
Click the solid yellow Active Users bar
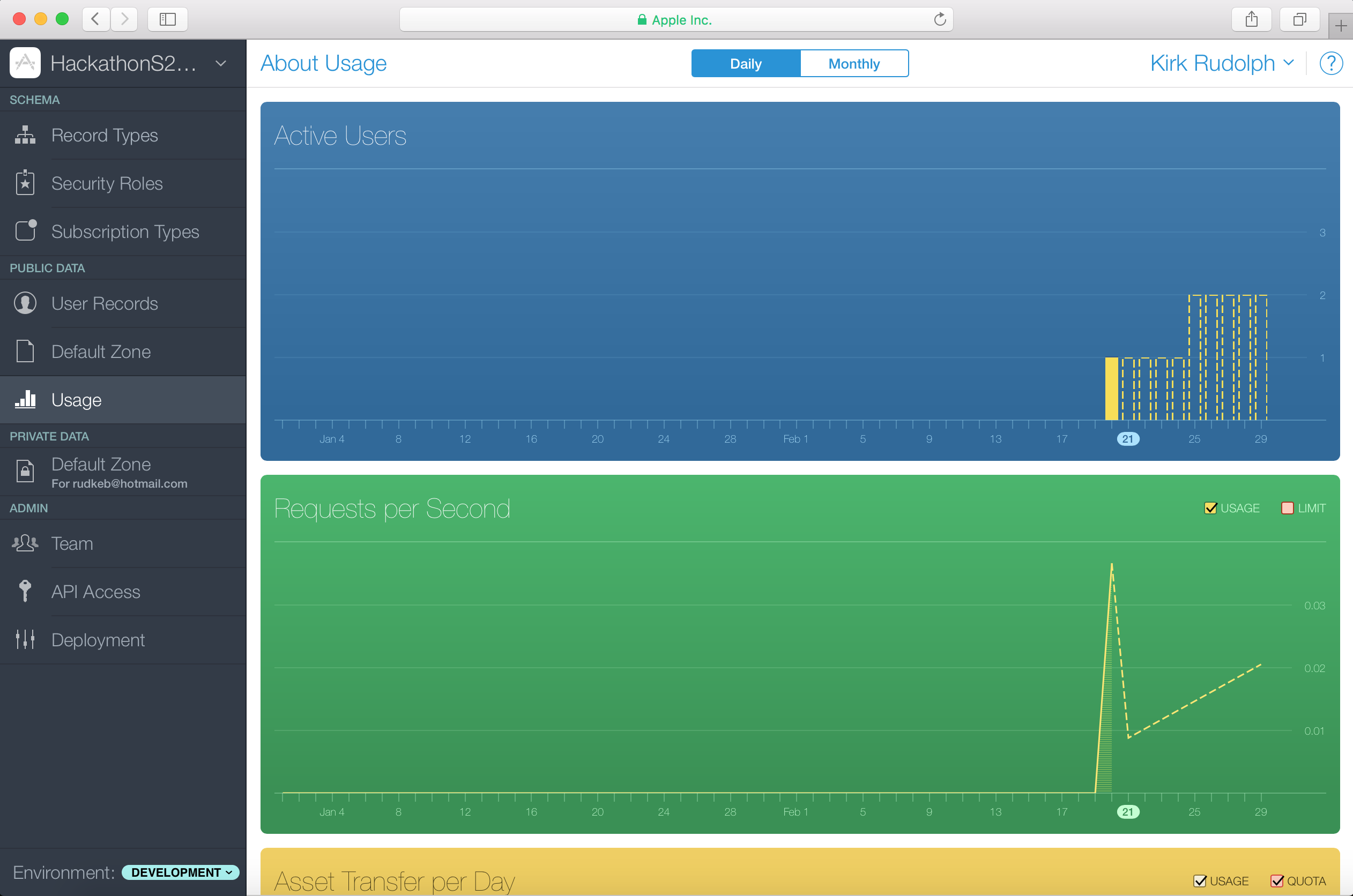[x=1111, y=389]
